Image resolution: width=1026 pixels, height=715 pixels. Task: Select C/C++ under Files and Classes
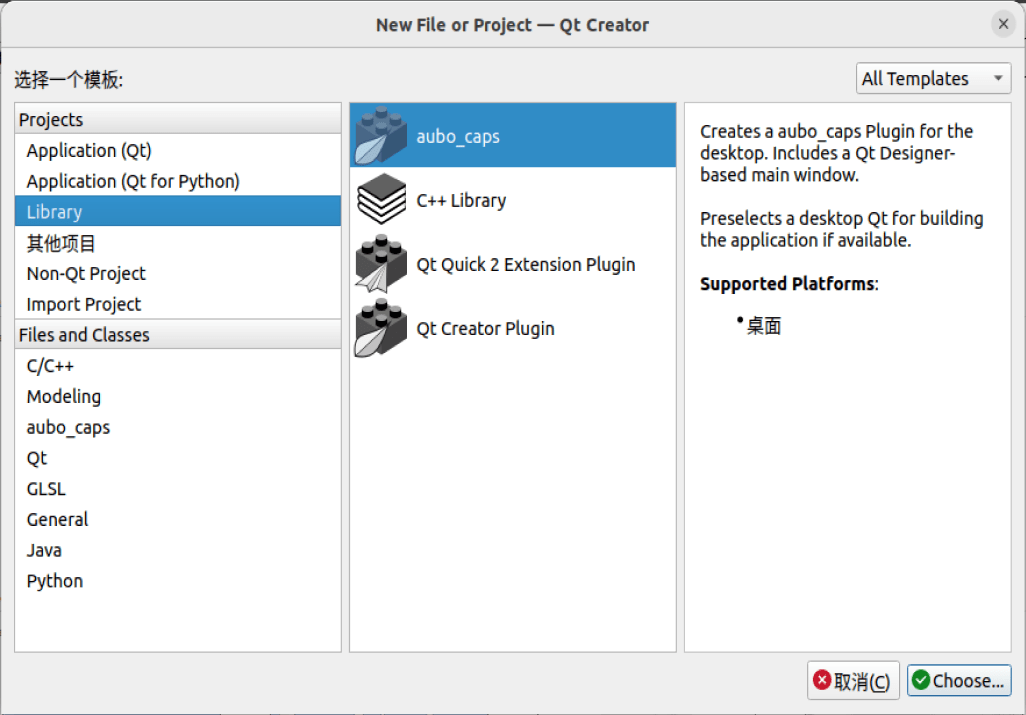coord(178,366)
